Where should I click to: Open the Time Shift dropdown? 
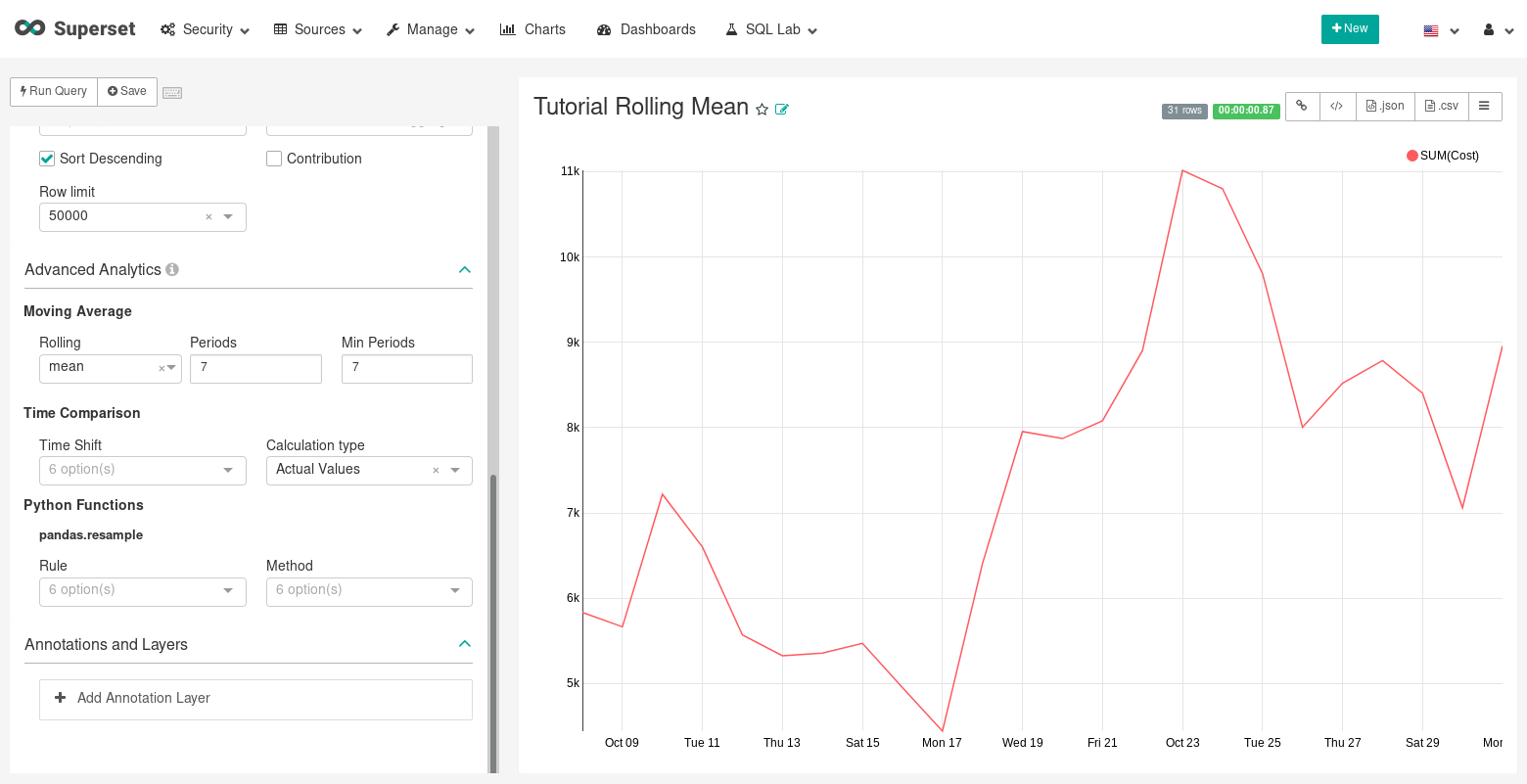tap(142, 470)
